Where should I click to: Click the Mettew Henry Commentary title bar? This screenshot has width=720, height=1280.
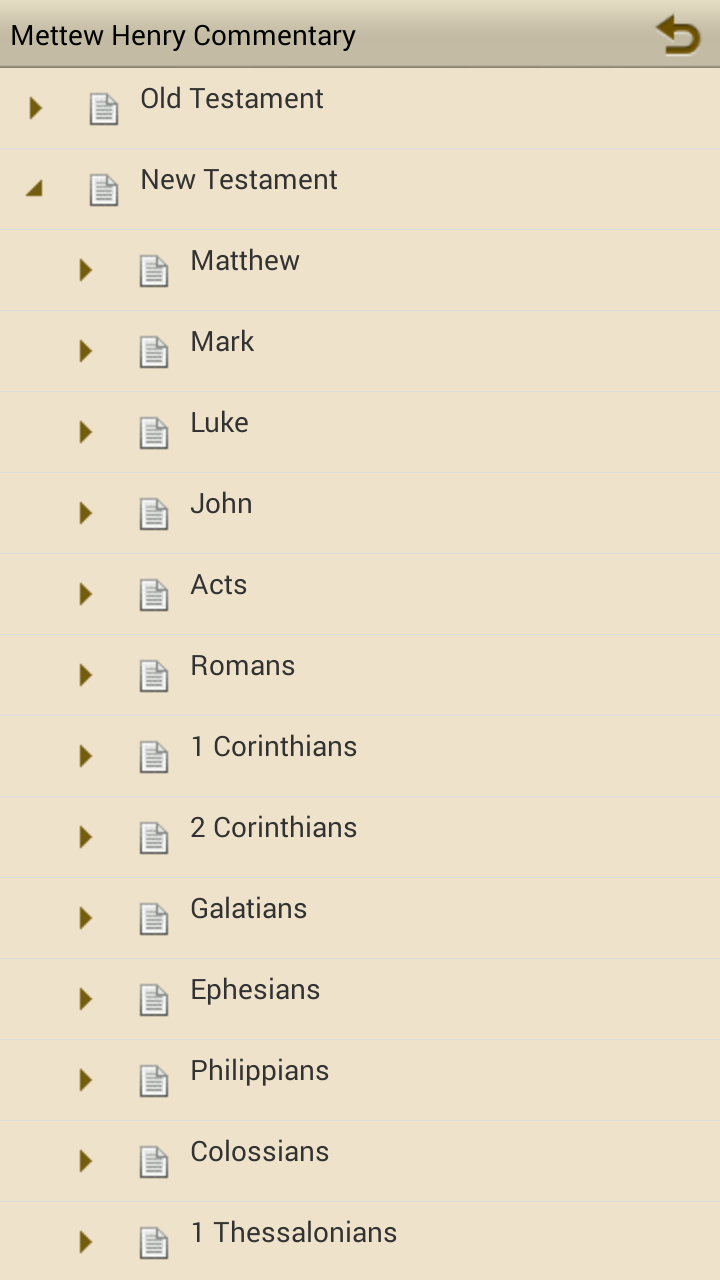[183, 35]
